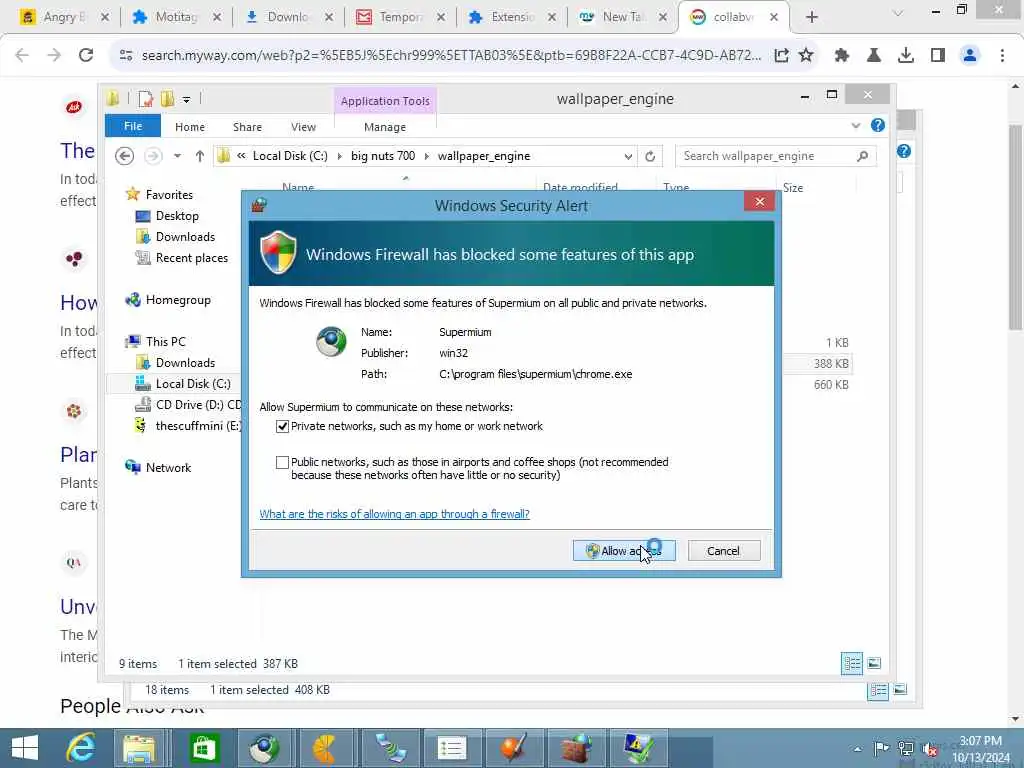Open File menu in Explorer ribbon
The width and height of the screenshot is (1024, 768).
pos(133,126)
